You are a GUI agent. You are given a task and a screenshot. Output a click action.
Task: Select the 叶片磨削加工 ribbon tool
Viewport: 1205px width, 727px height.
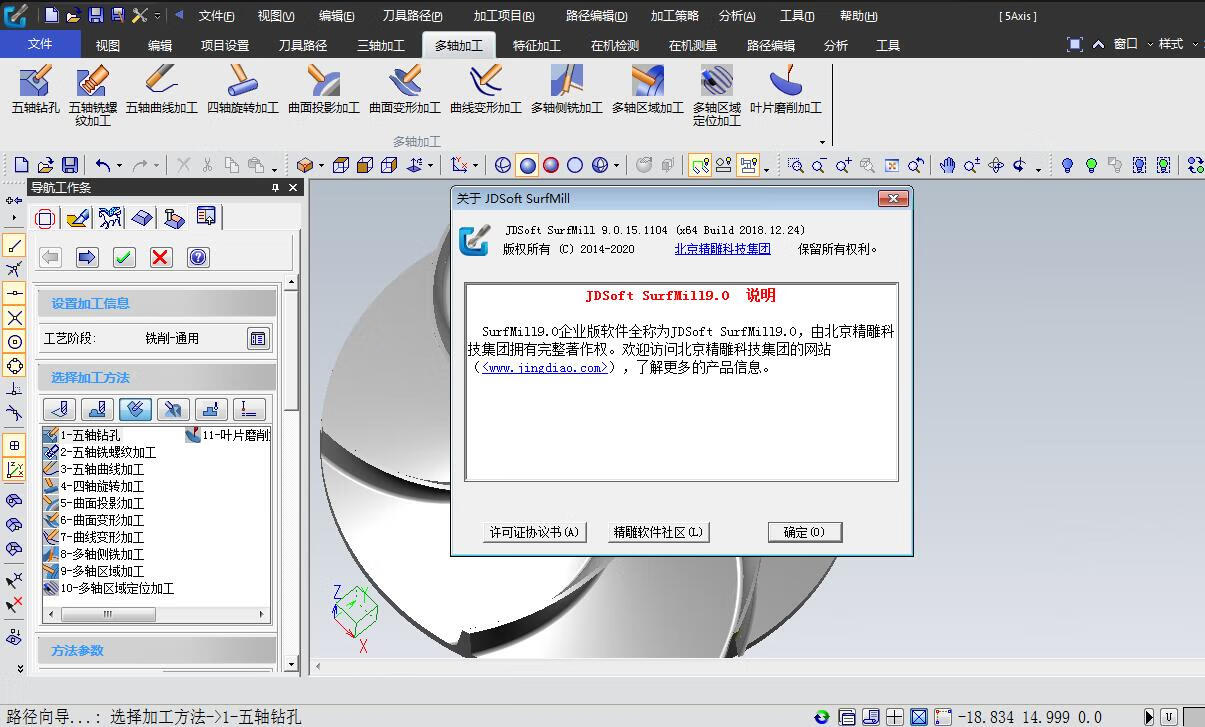pos(786,90)
